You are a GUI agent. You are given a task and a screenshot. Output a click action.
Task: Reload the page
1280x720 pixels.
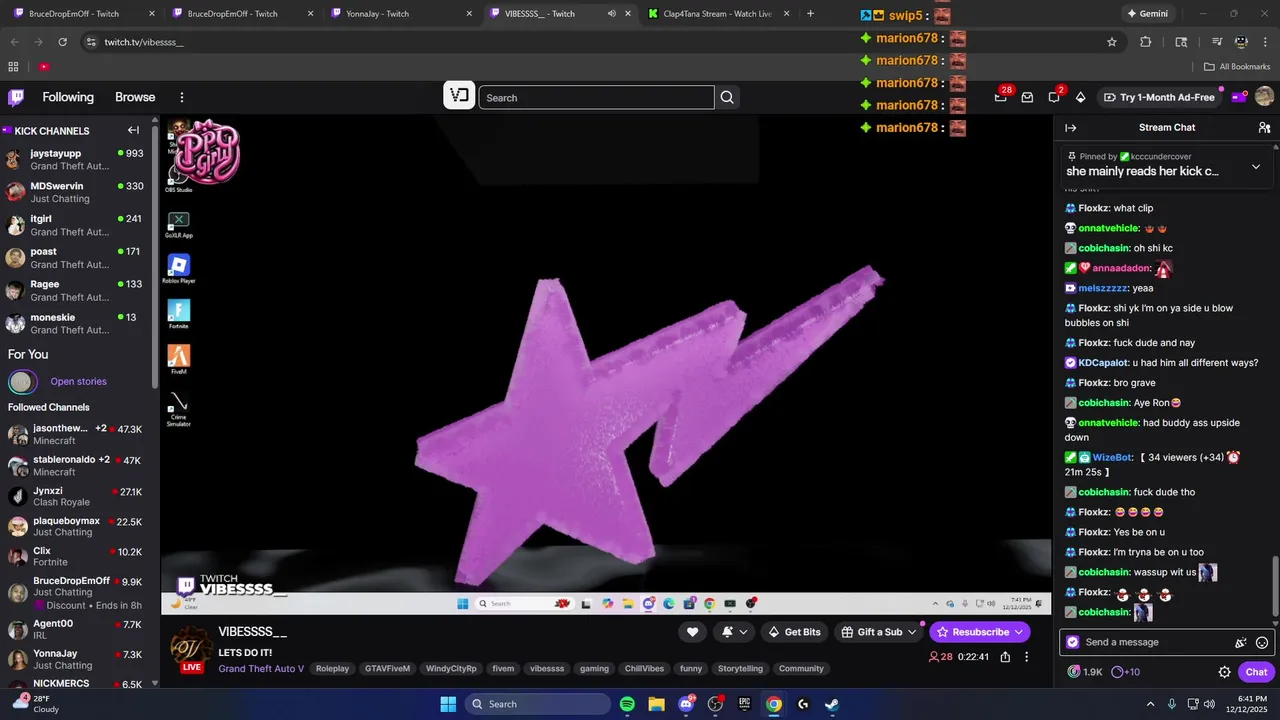(x=62, y=42)
